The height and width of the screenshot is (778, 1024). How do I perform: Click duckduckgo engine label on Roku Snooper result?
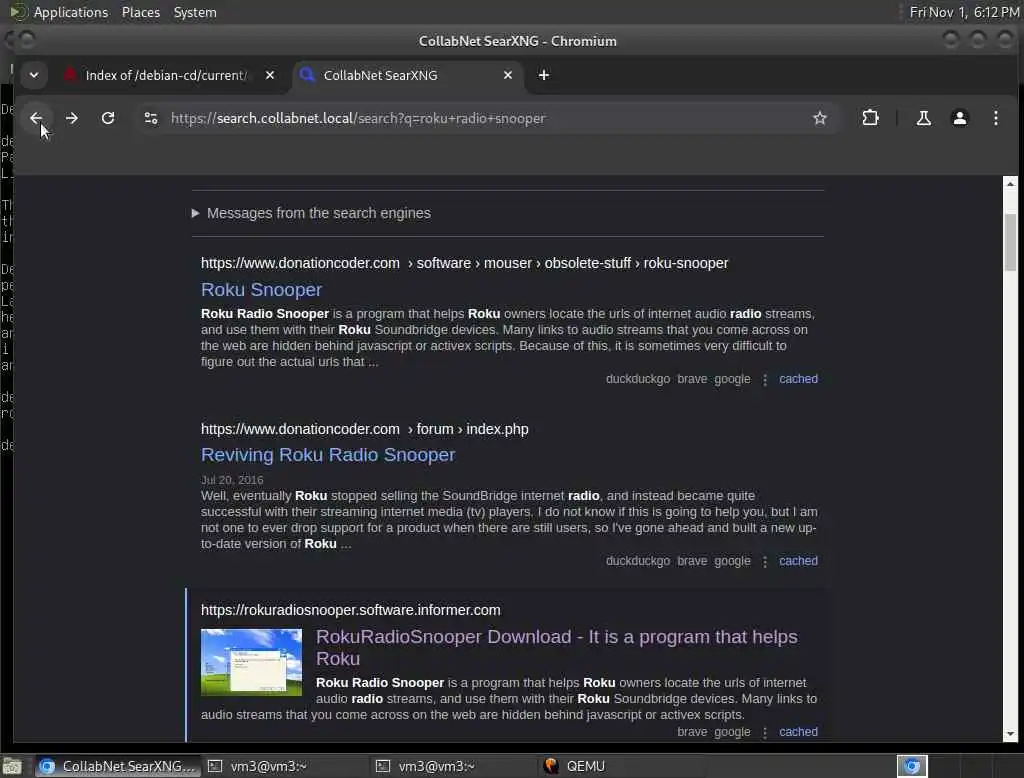click(x=638, y=379)
